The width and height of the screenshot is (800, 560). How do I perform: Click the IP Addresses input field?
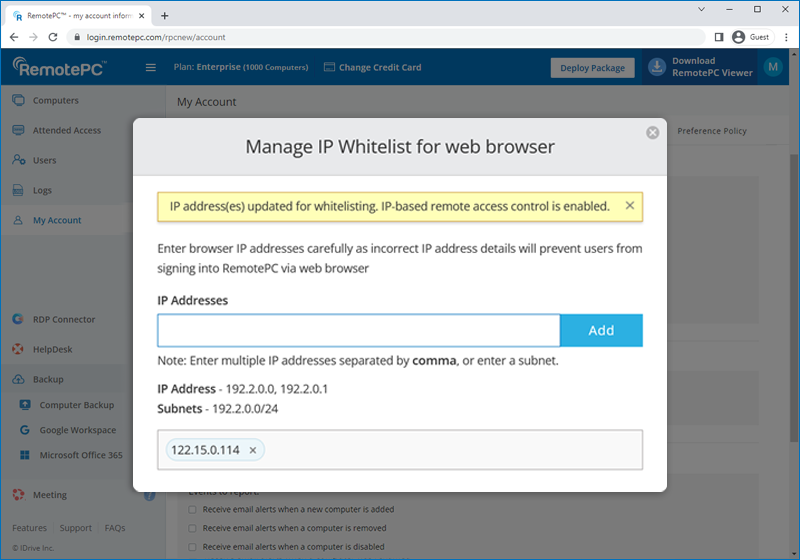click(x=358, y=330)
